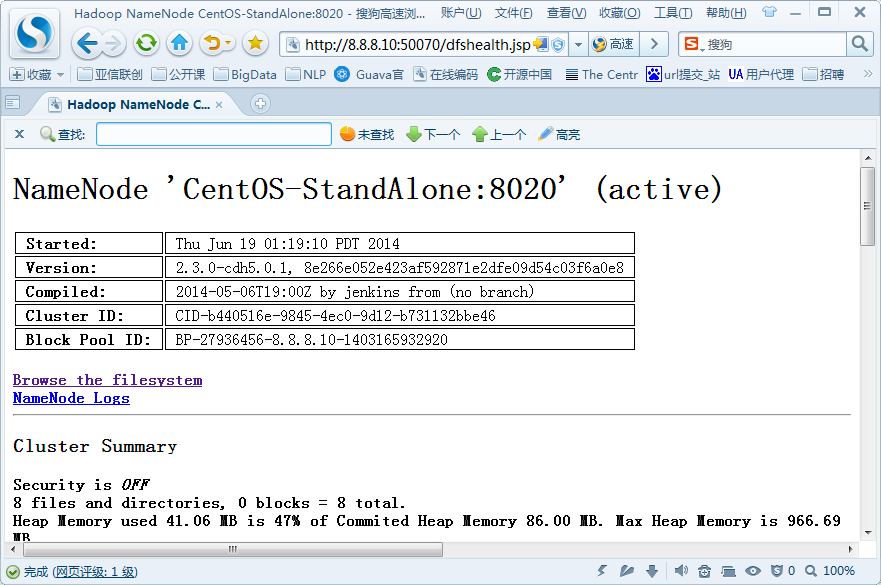Open the 招聘 bookmark folder
The width and height of the screenshot is (881, 585).
(824, 74)
